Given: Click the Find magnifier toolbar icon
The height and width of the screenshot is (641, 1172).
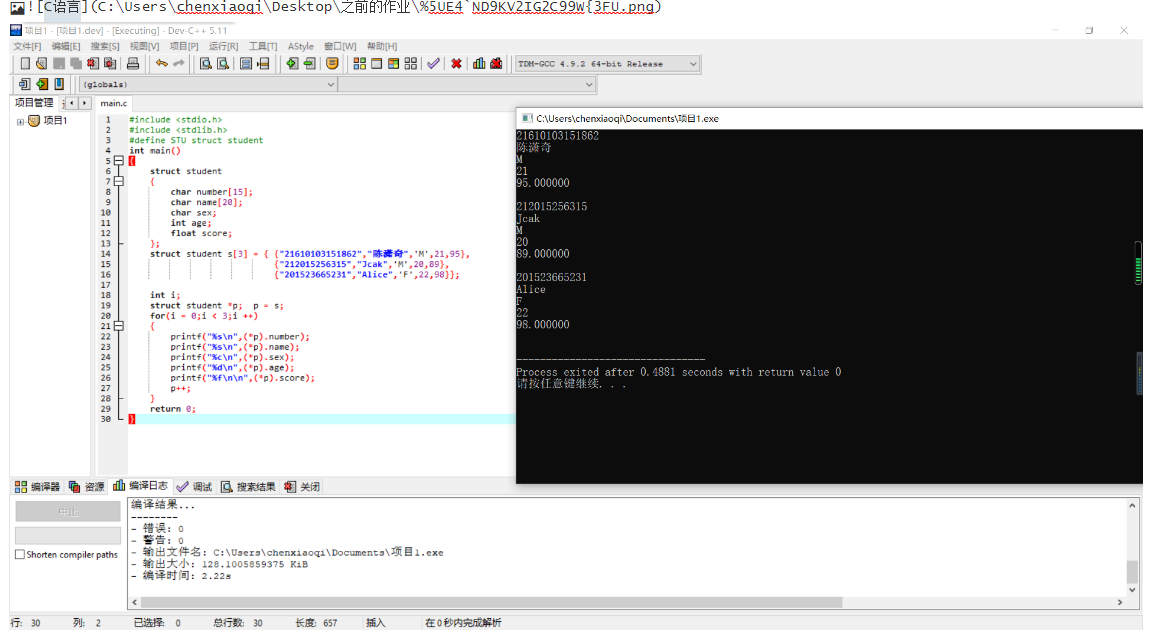Looking at the screenshot, I should pyautogui.click(x=205, y=64).
